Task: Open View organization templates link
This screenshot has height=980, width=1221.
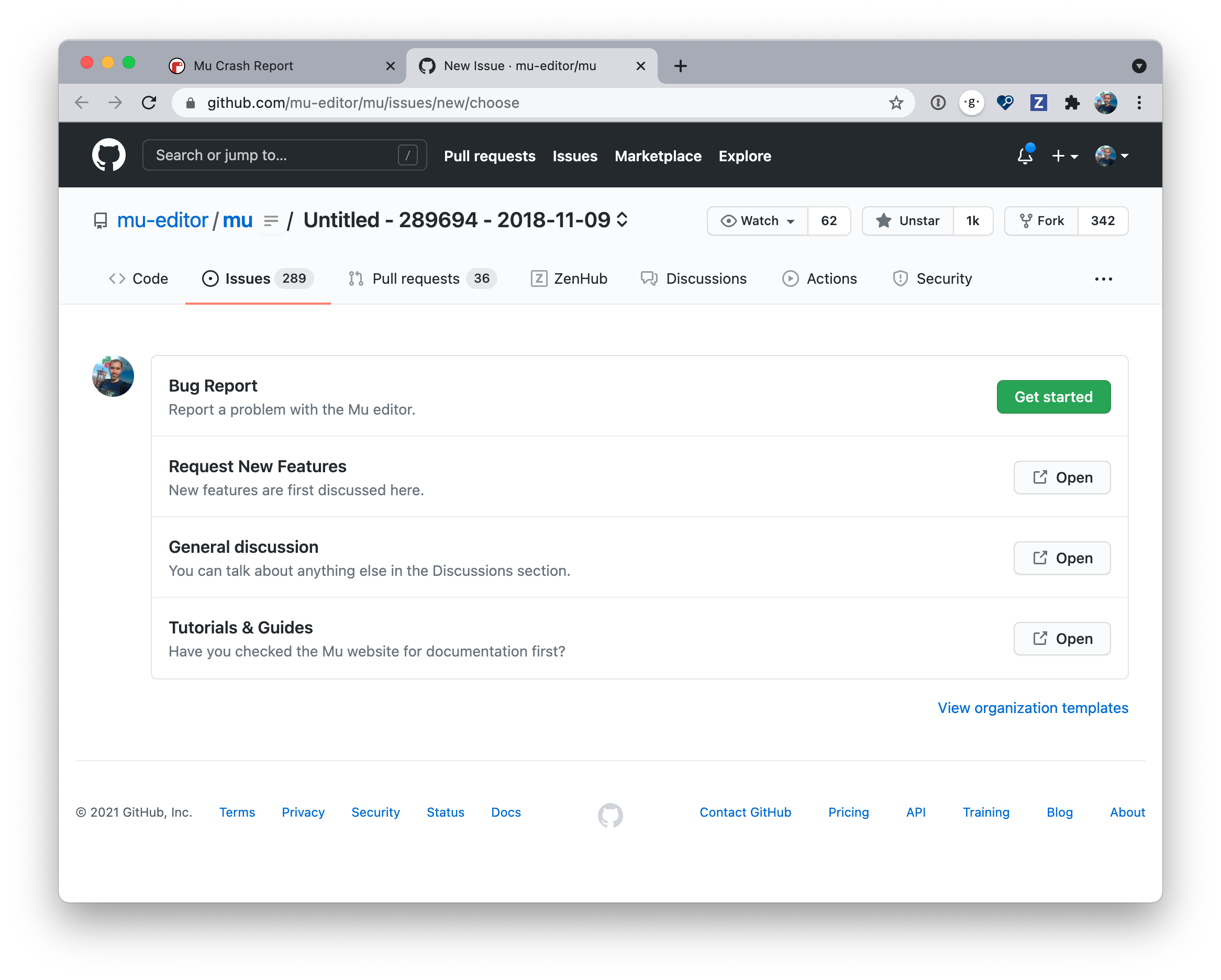Action: tap(1032, 708)
